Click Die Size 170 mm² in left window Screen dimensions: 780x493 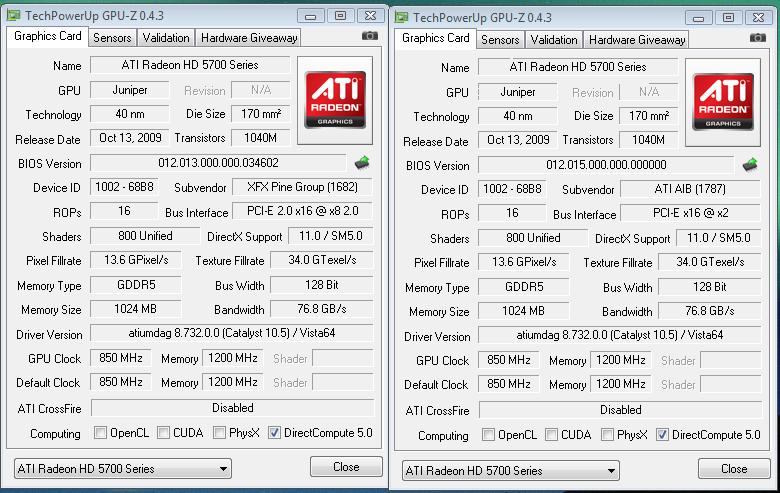click(261, 114)
